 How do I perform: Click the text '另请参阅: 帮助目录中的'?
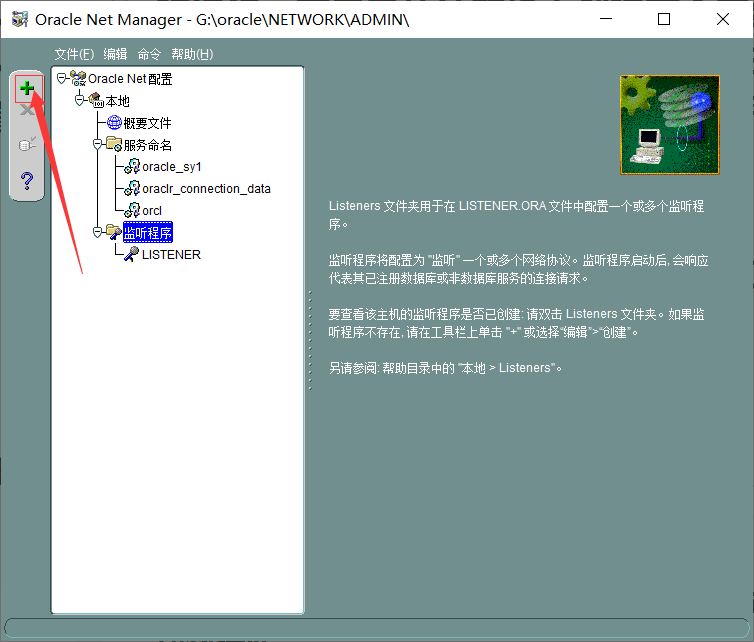click(x=392, y=368)
